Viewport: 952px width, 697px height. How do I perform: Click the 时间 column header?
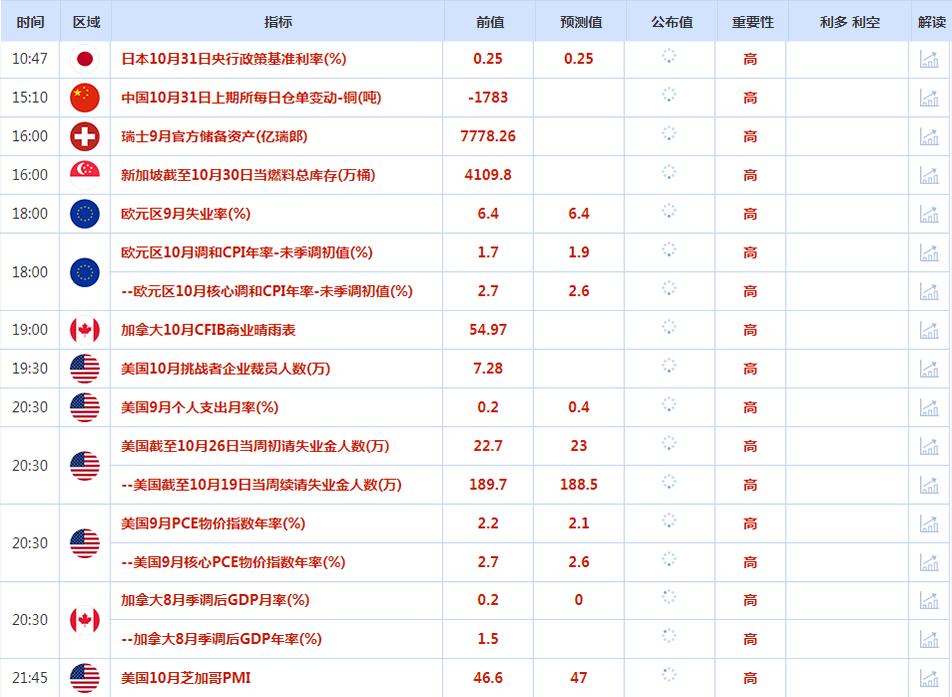point(30,22)
